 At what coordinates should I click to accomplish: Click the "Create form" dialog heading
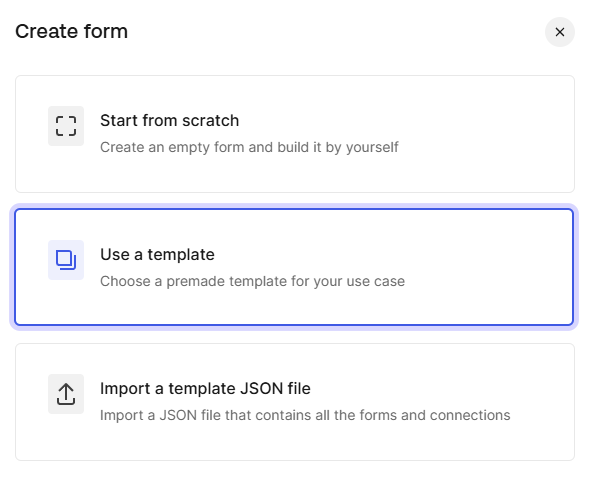[x=71, y=31]
